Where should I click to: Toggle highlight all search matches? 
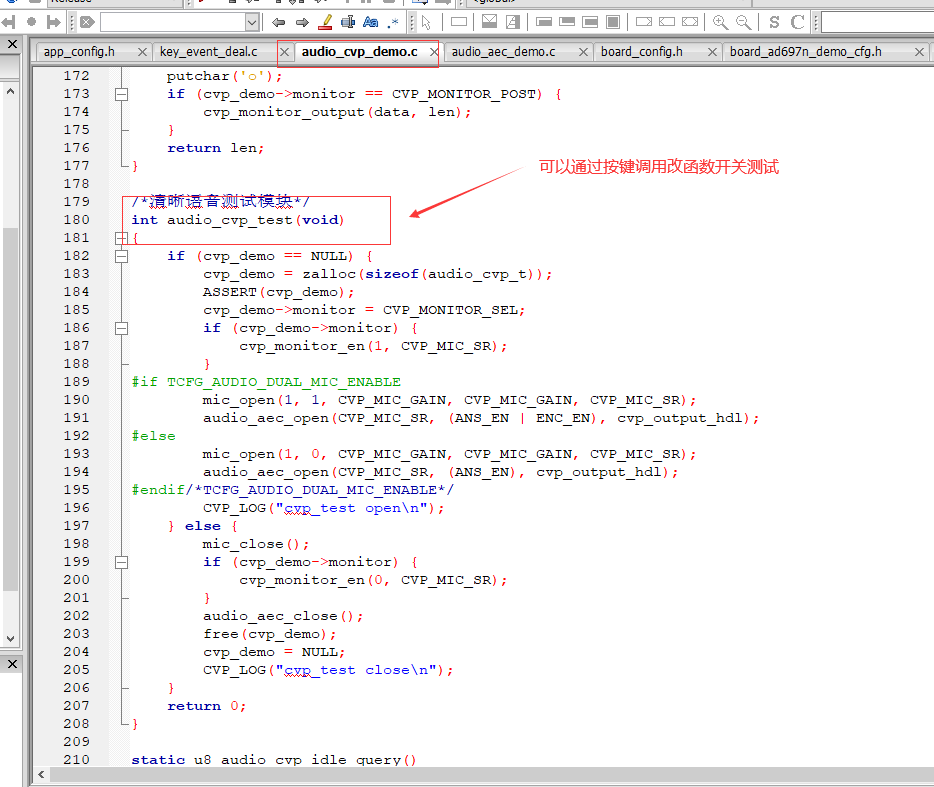click(325, 23)
